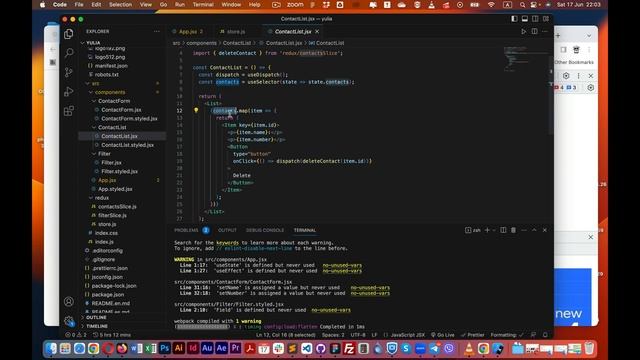Open Other Bookmarks in Chrome window
This screenshot has width=640, height=360.
point(574,62)
